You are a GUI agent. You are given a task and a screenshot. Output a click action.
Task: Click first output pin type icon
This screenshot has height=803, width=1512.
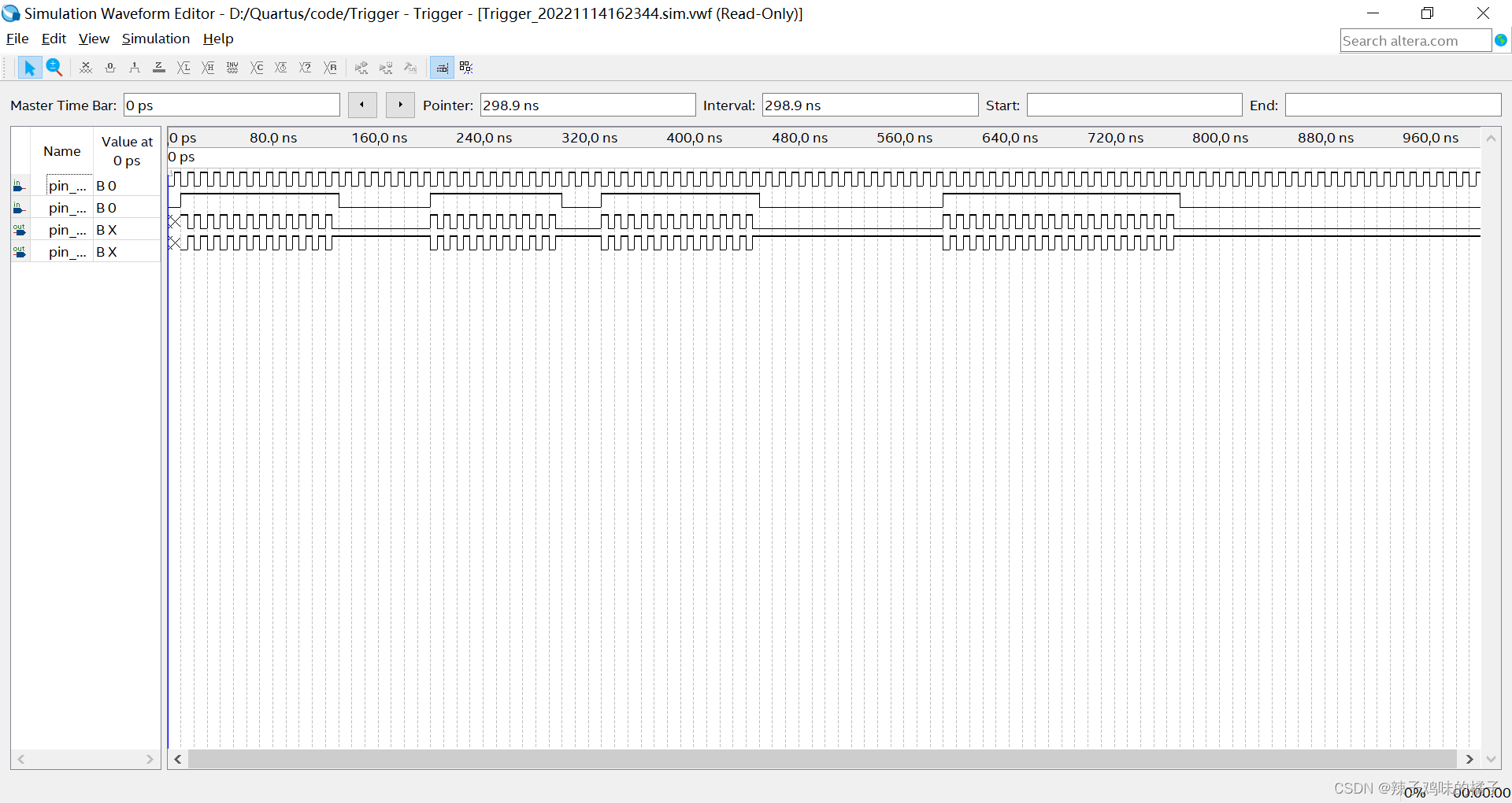point(20,231)
